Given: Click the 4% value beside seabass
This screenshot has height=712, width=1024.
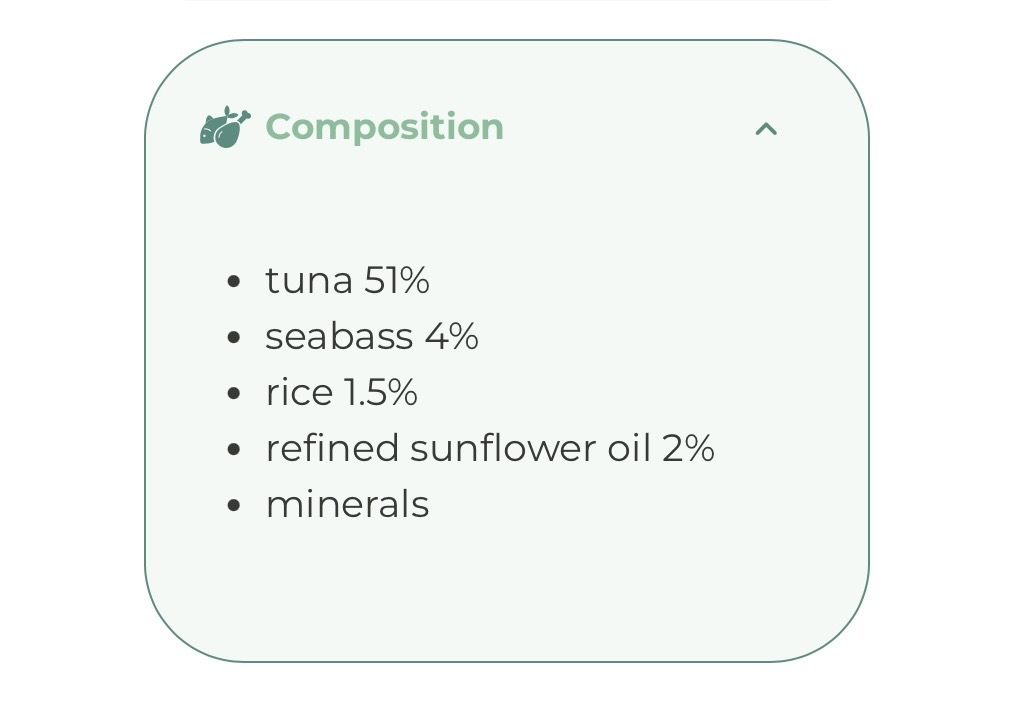Looking at the screenshot, I should (452, 337).
